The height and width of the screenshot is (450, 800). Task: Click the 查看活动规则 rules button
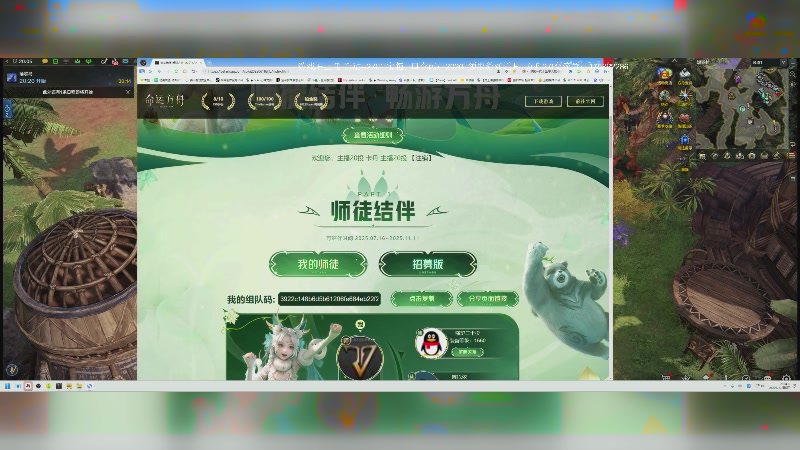(x=373, y=135)
